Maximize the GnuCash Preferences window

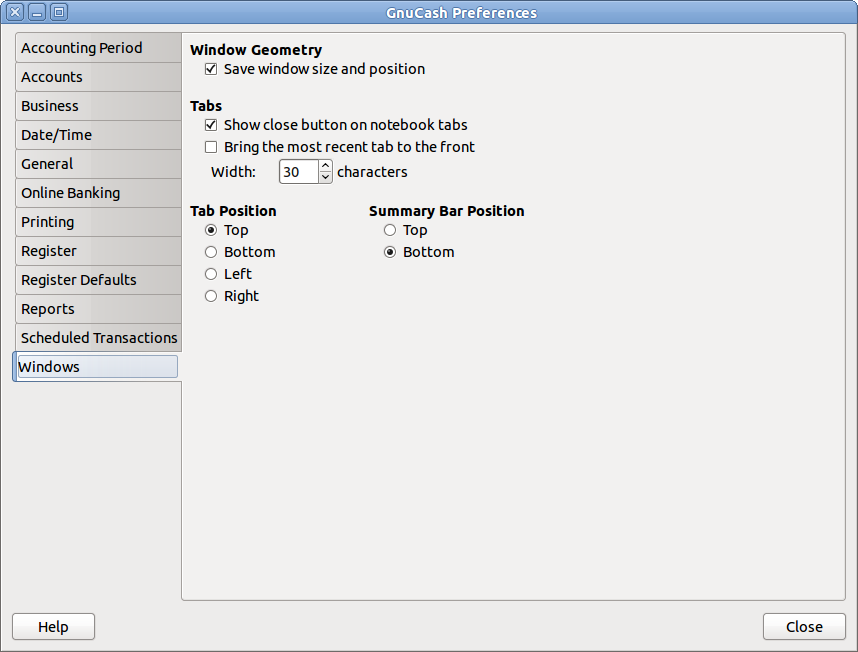click(x=59, y=12)
